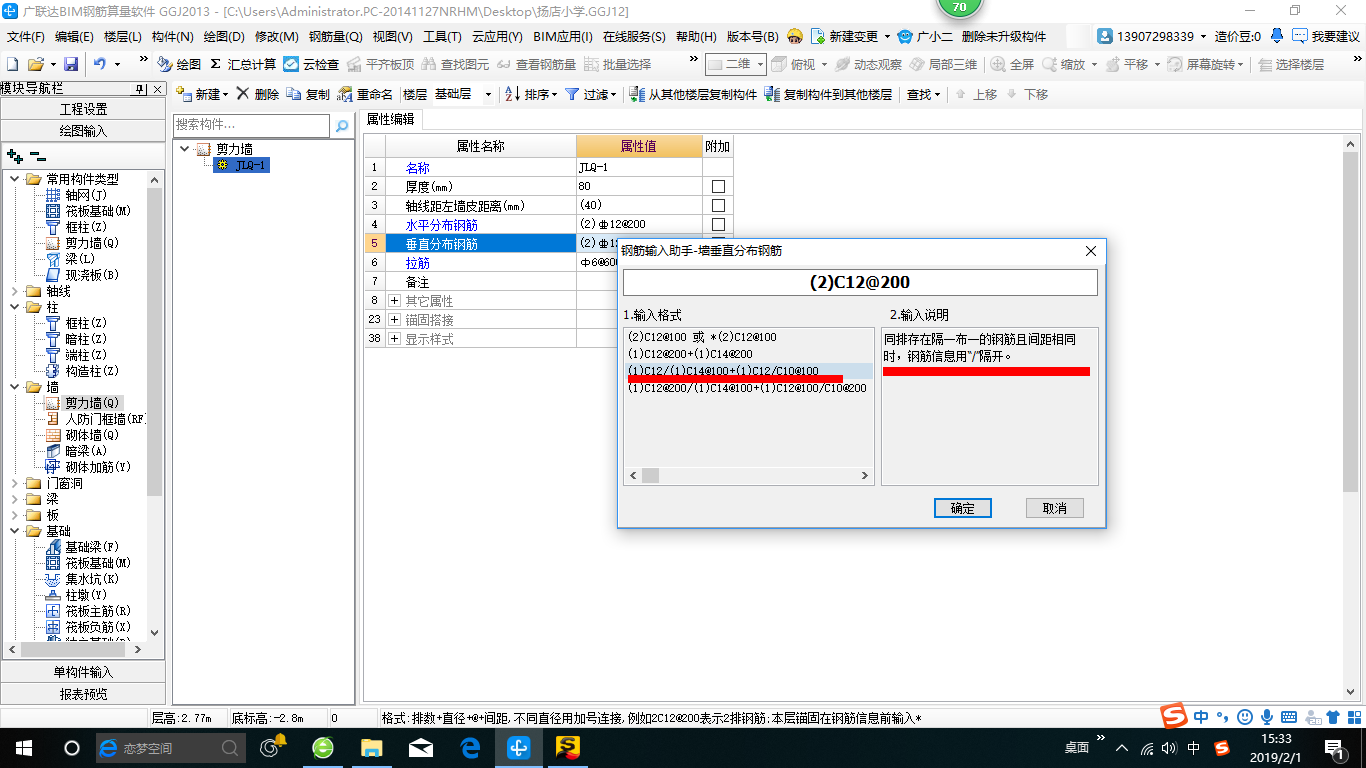Viewport: 1366px width, 768px height.
Task: Open 报表预览 panel
Action: pos(83,694)
